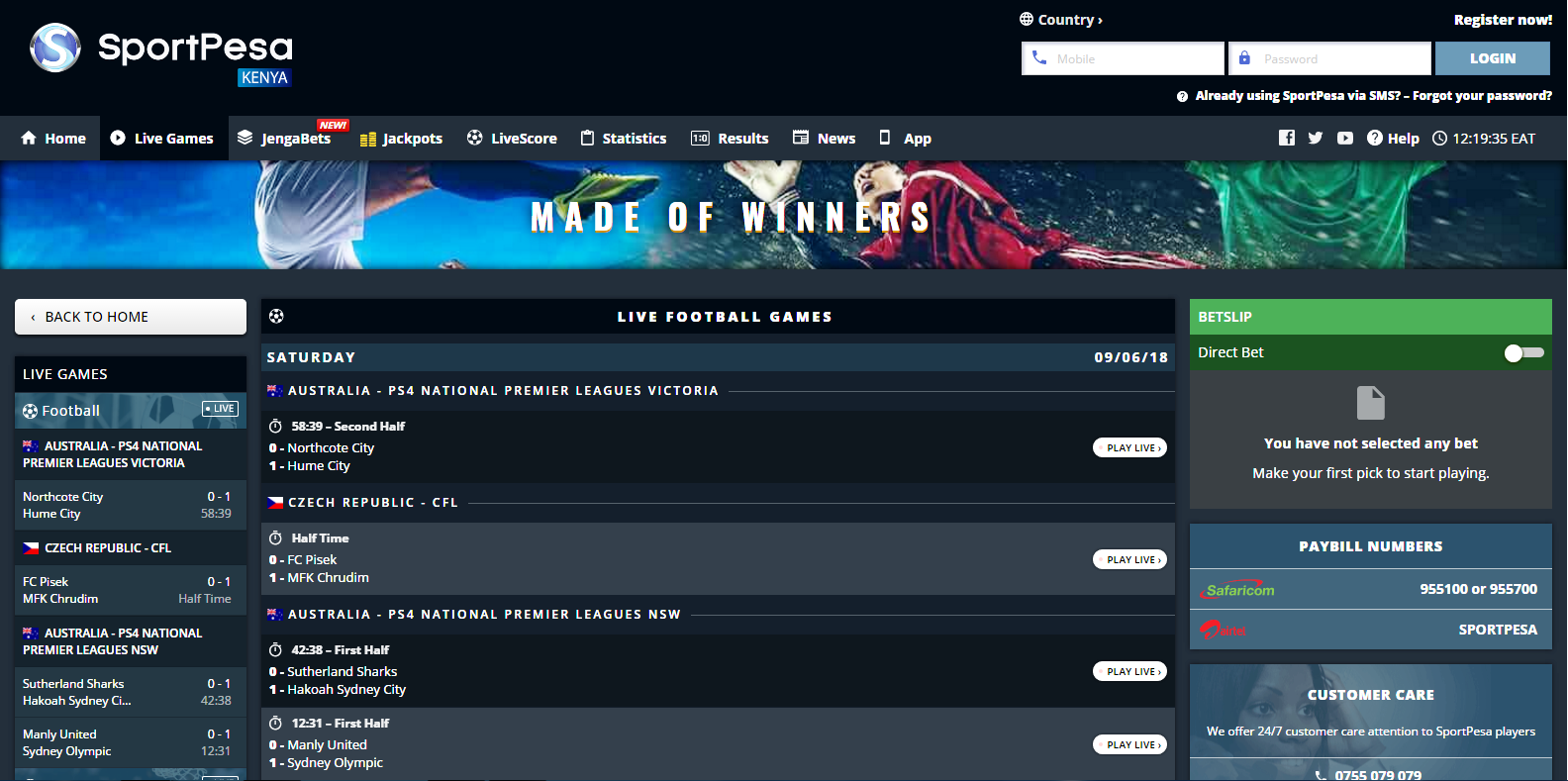This screenshot has height=781, width=1568.
Task: Click the stopwatch icon for 58:39 Second Half
Action: [x=276, y=426]
